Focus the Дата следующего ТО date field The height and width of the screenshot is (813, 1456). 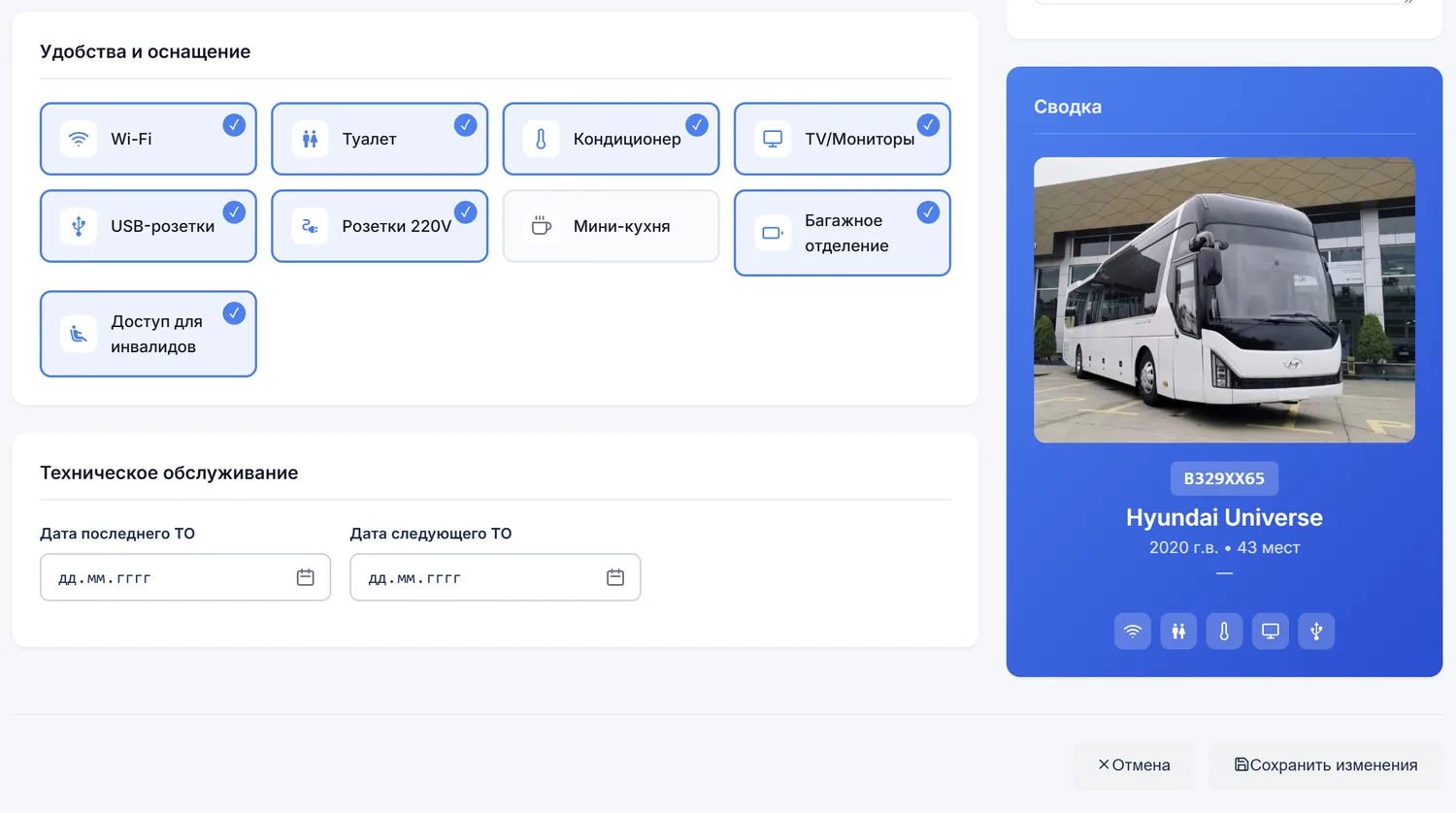click(495, 577)
